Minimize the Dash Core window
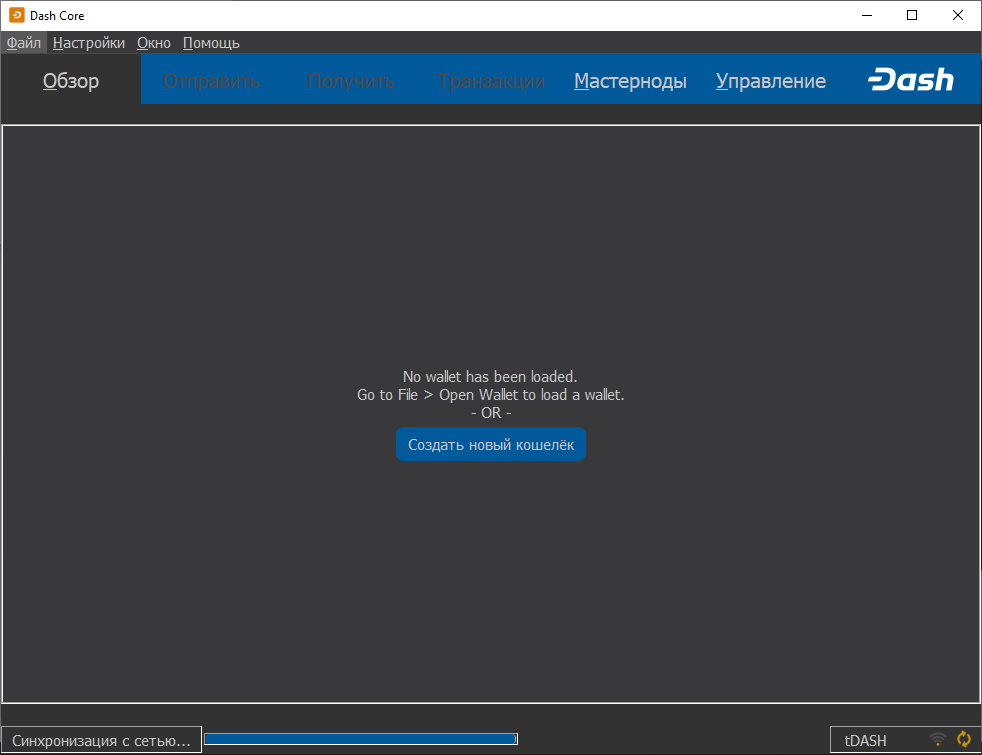 [867, 15]
